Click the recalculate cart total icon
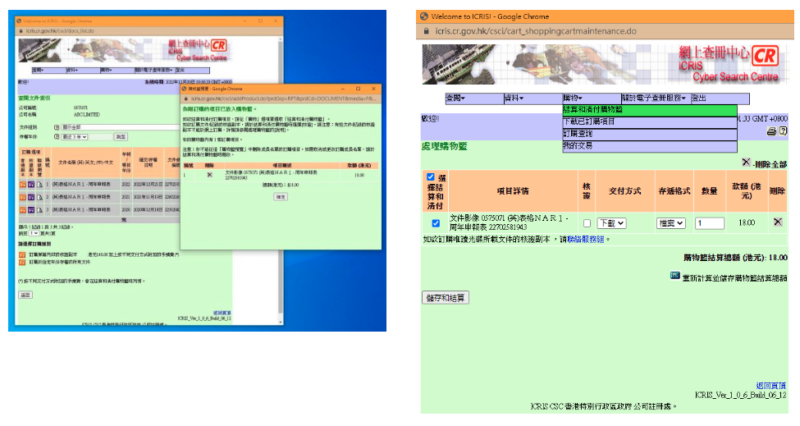The width and height of the screenshot is (800, 426). [x=676, y=276]
